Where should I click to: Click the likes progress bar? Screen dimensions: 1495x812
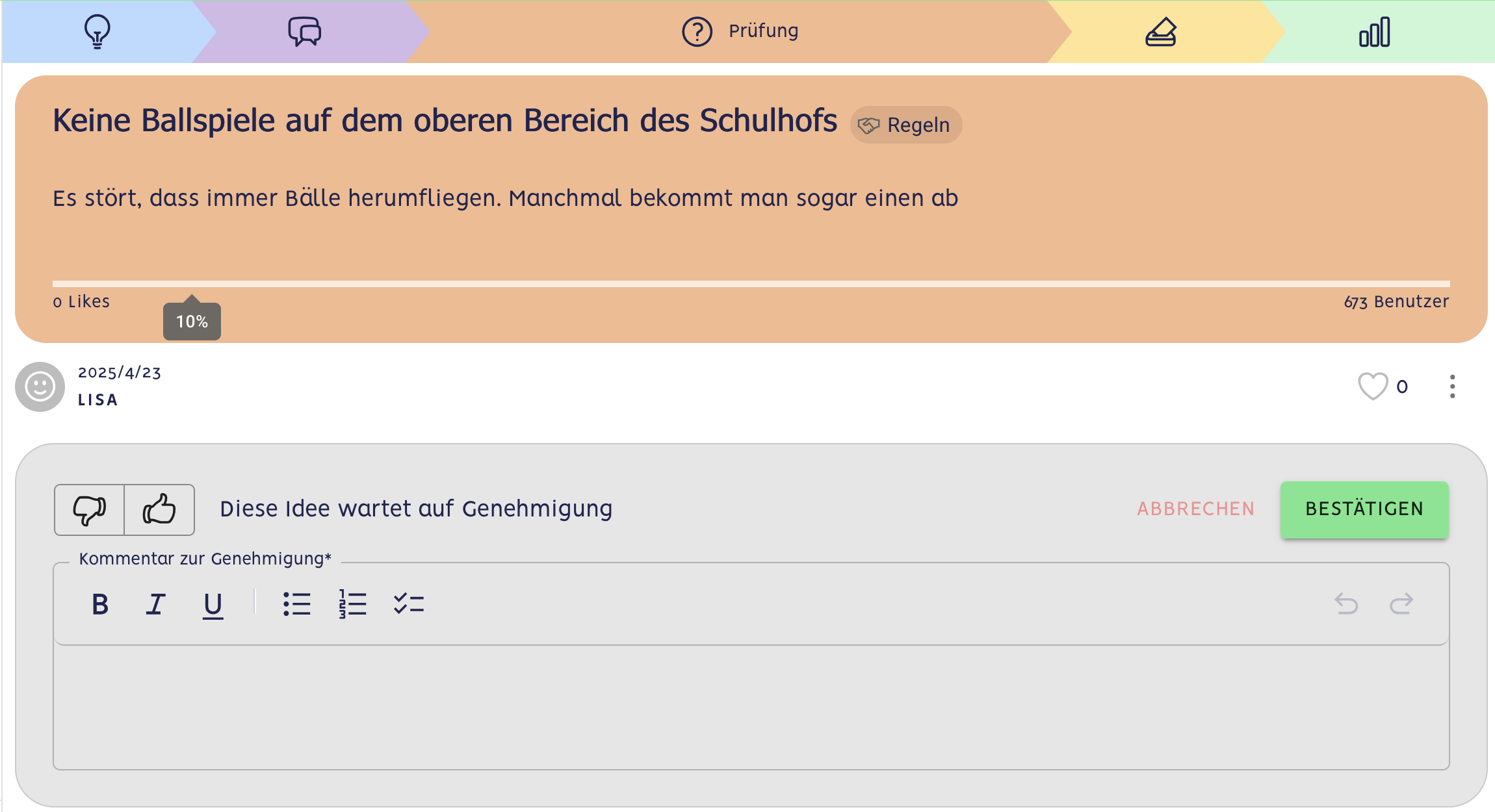(751, 284)
